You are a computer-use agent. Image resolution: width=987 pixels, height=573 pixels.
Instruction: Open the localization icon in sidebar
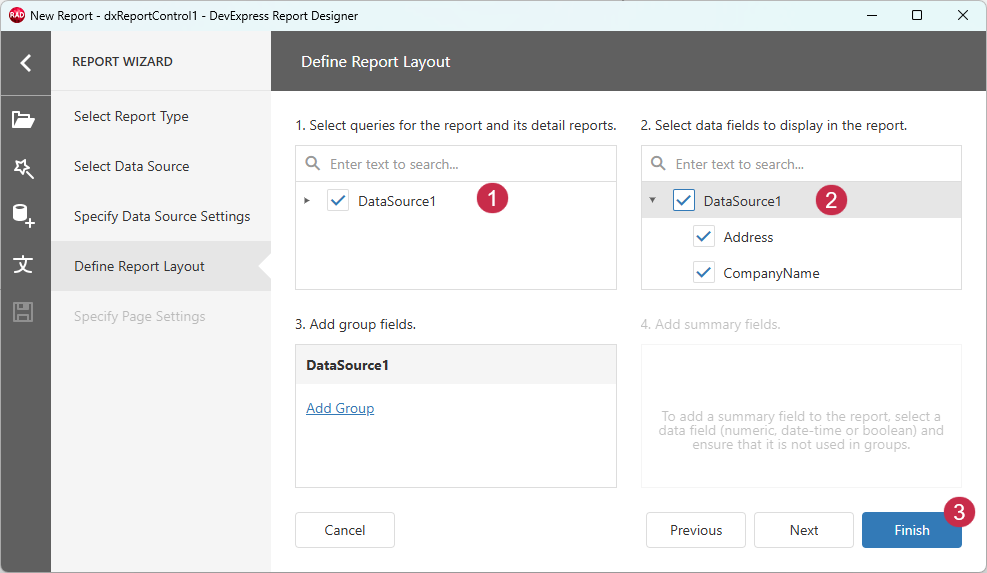pyautogui.click(x=23, y=264)
